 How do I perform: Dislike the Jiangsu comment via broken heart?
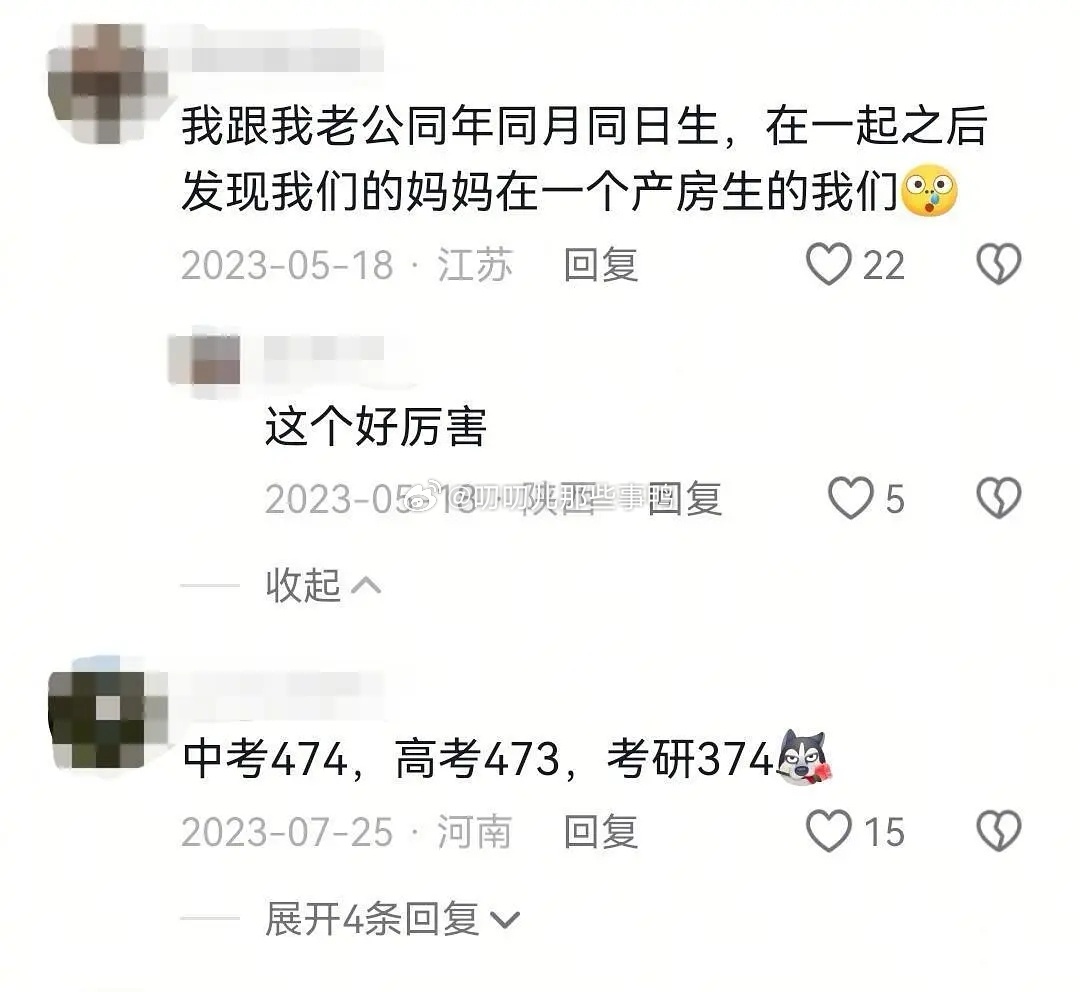[x=999, y=265]
